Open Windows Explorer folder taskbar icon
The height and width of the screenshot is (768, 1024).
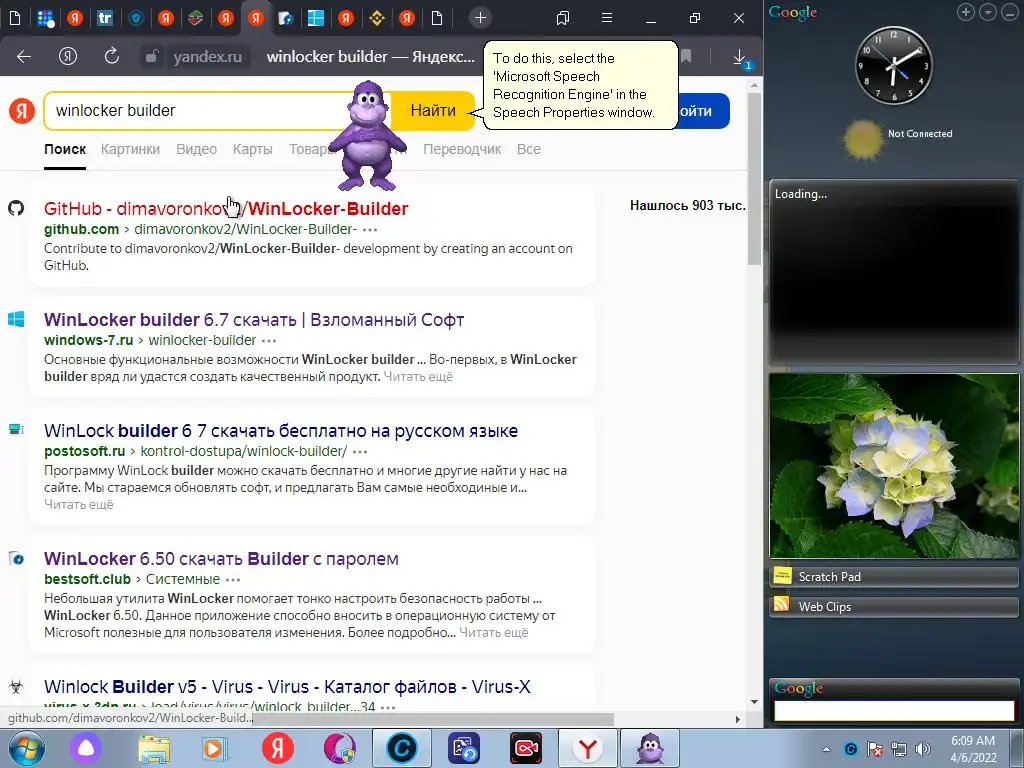[x=153, y=748]
